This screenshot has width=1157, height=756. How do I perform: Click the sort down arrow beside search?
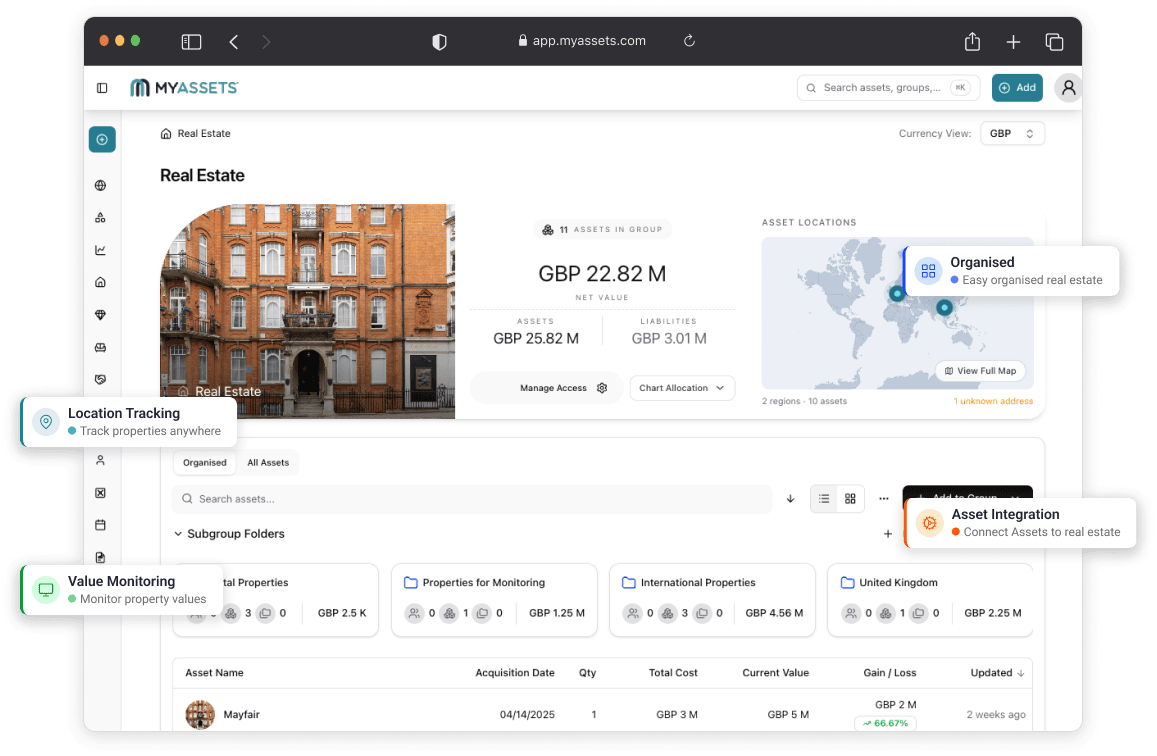pyautogui.click(x=790, y=499)
